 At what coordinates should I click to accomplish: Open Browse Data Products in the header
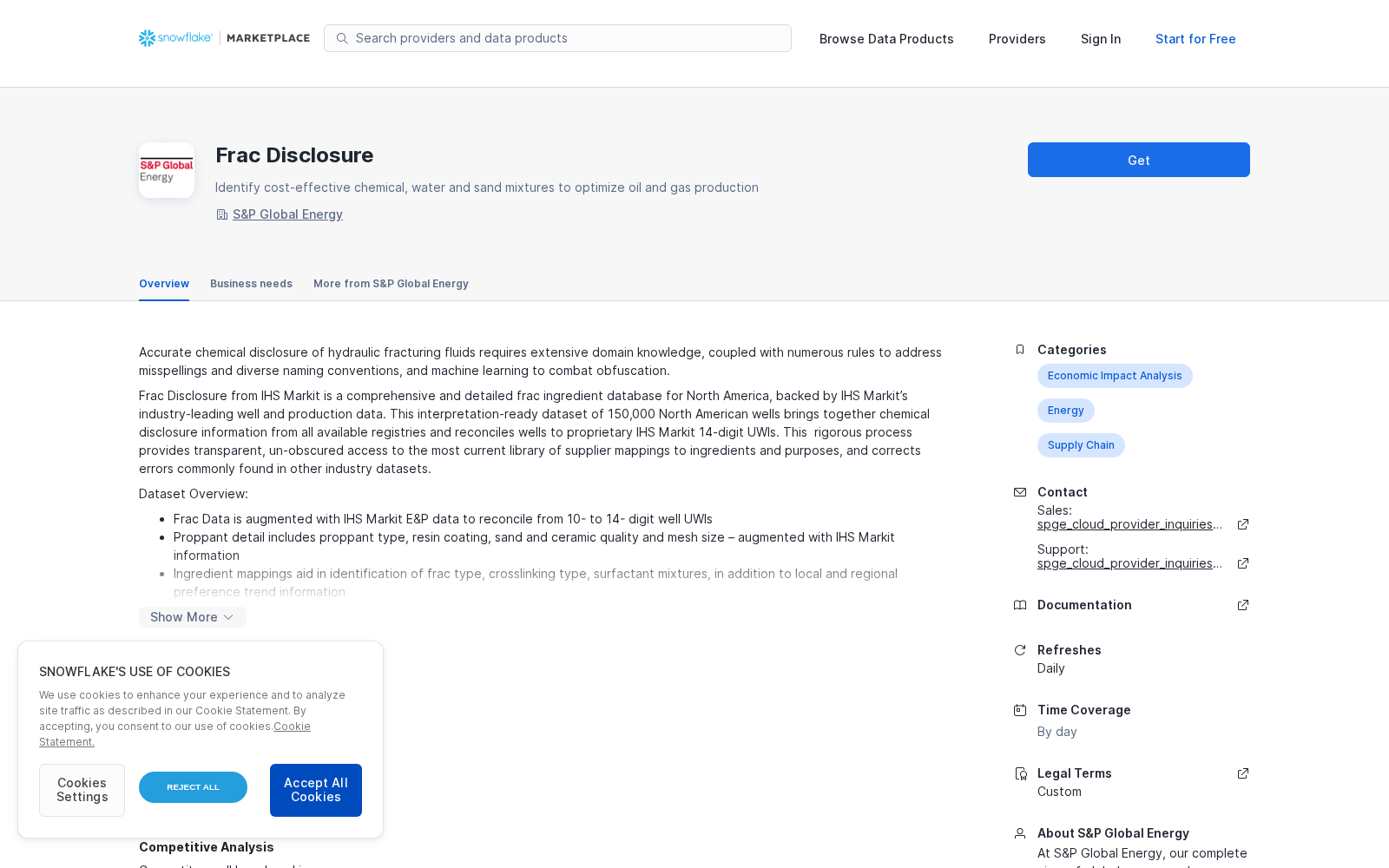[x=886, y=39]
